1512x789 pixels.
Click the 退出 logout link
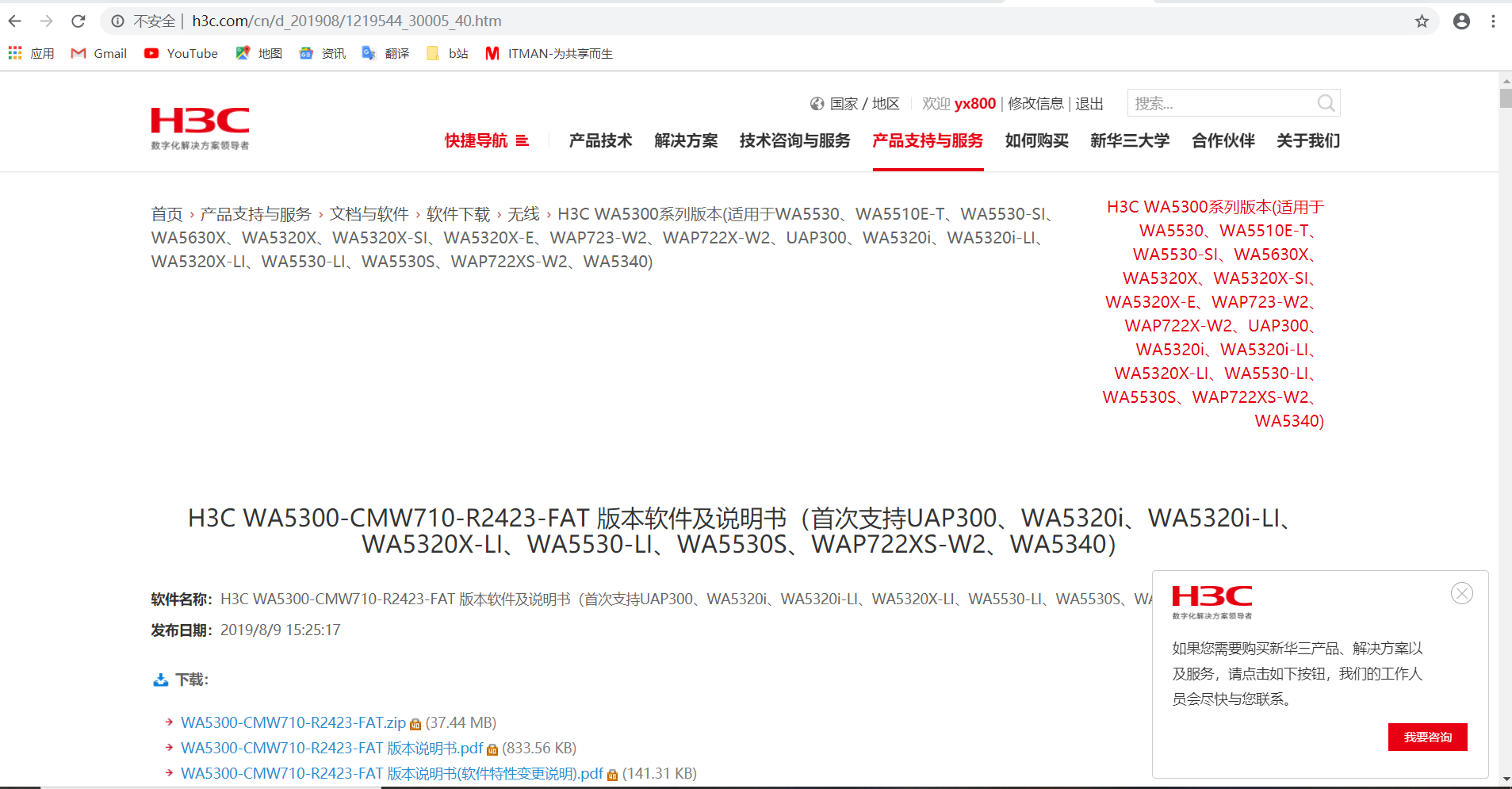tap(1089, 104)
